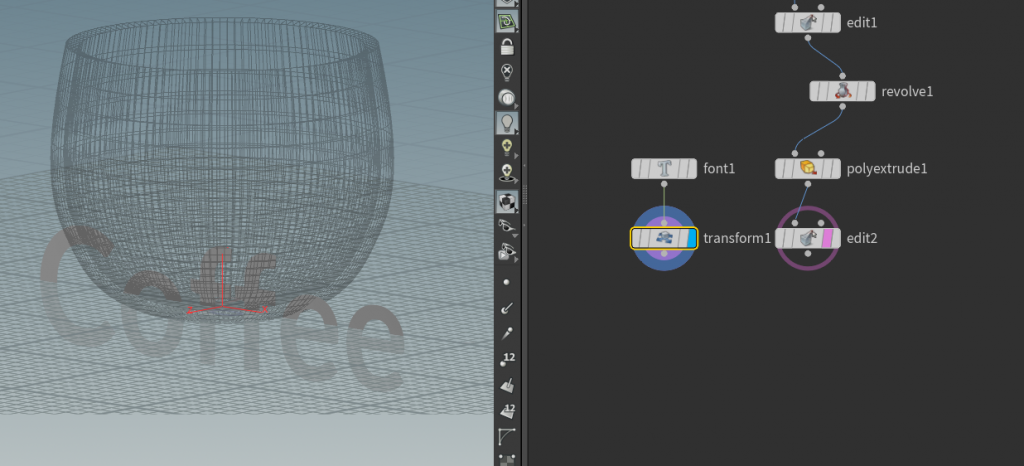Toggle the bypass flag on polyextrude1
The width and height of the screenshot is (1024, 466).
tap(782, 168)
